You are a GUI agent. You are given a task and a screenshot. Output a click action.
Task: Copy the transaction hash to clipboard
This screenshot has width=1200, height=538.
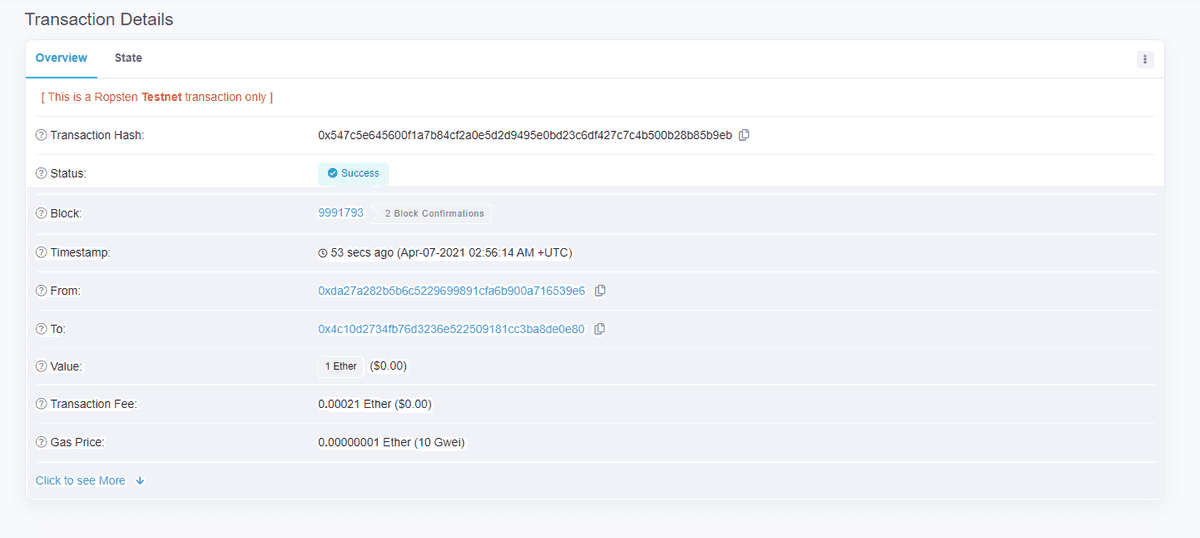pos(744,135)
